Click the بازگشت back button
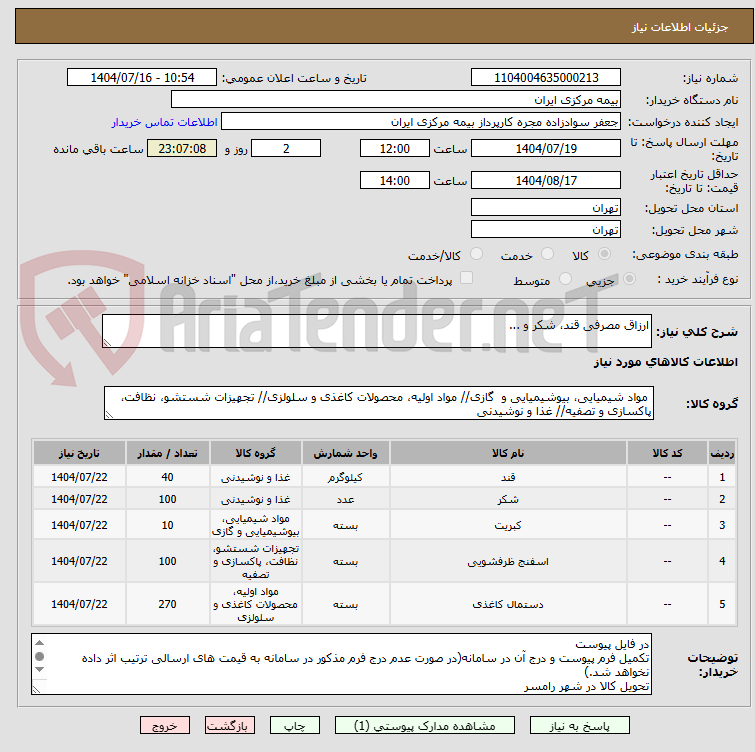 coord(230,725)
